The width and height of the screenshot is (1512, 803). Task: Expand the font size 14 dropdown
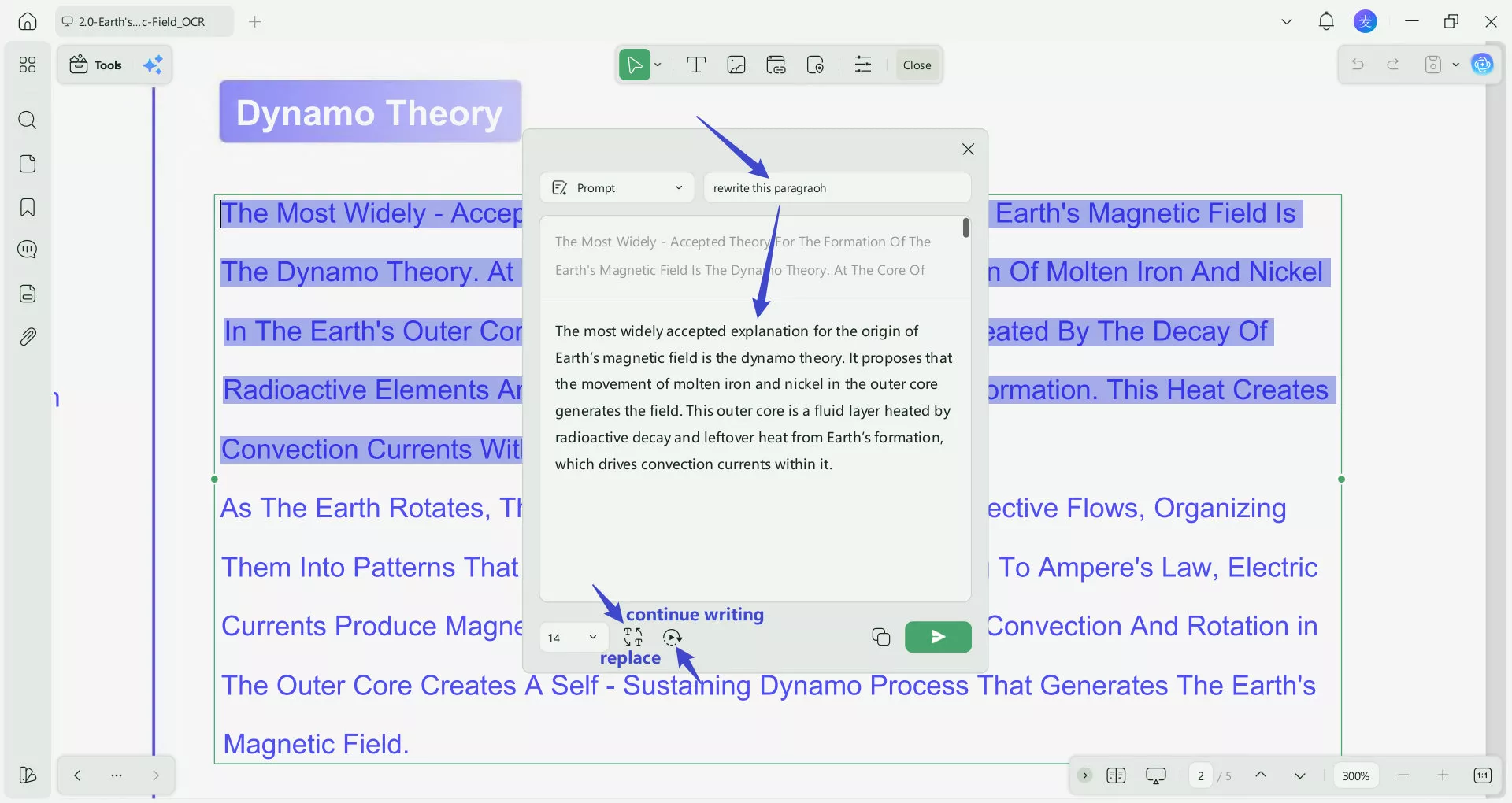point(593,637)
